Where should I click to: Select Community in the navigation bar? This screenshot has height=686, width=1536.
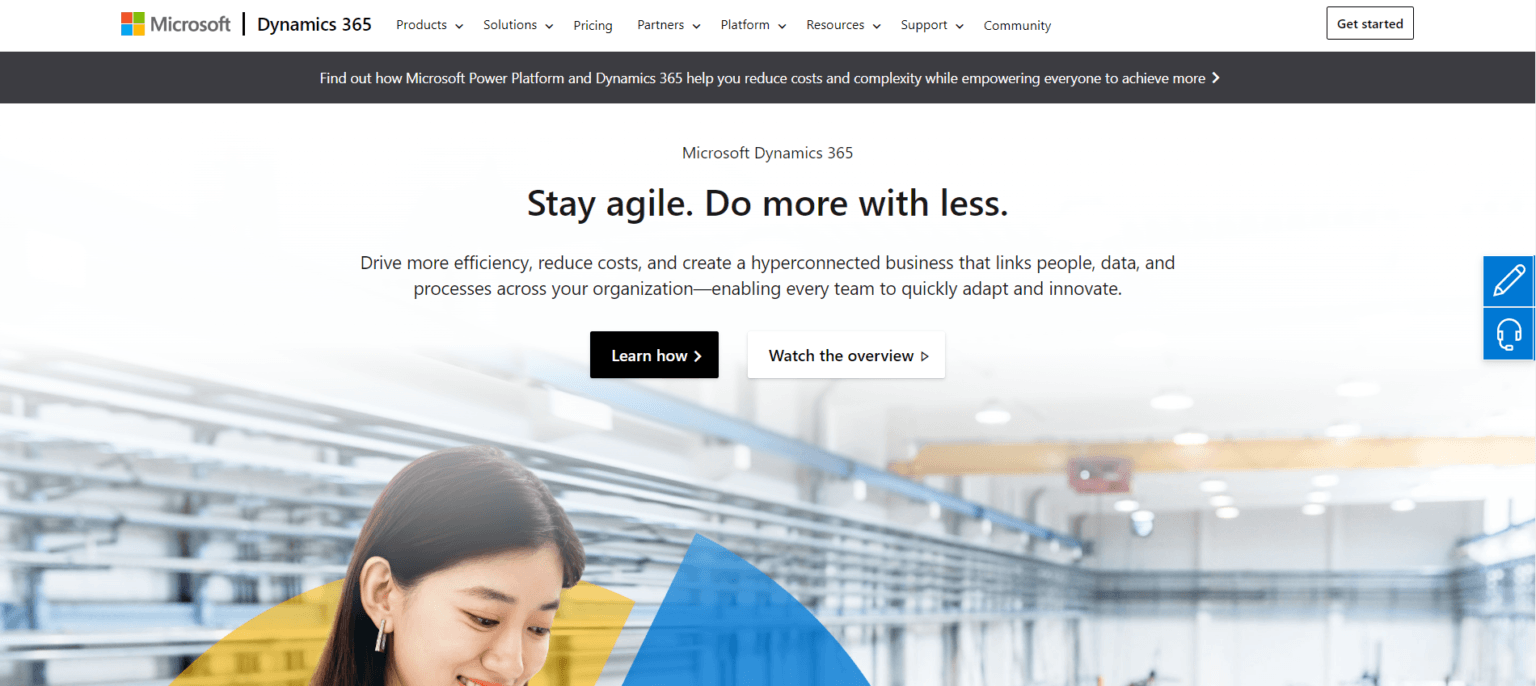pyautogui.click(x=1017, y=25)
